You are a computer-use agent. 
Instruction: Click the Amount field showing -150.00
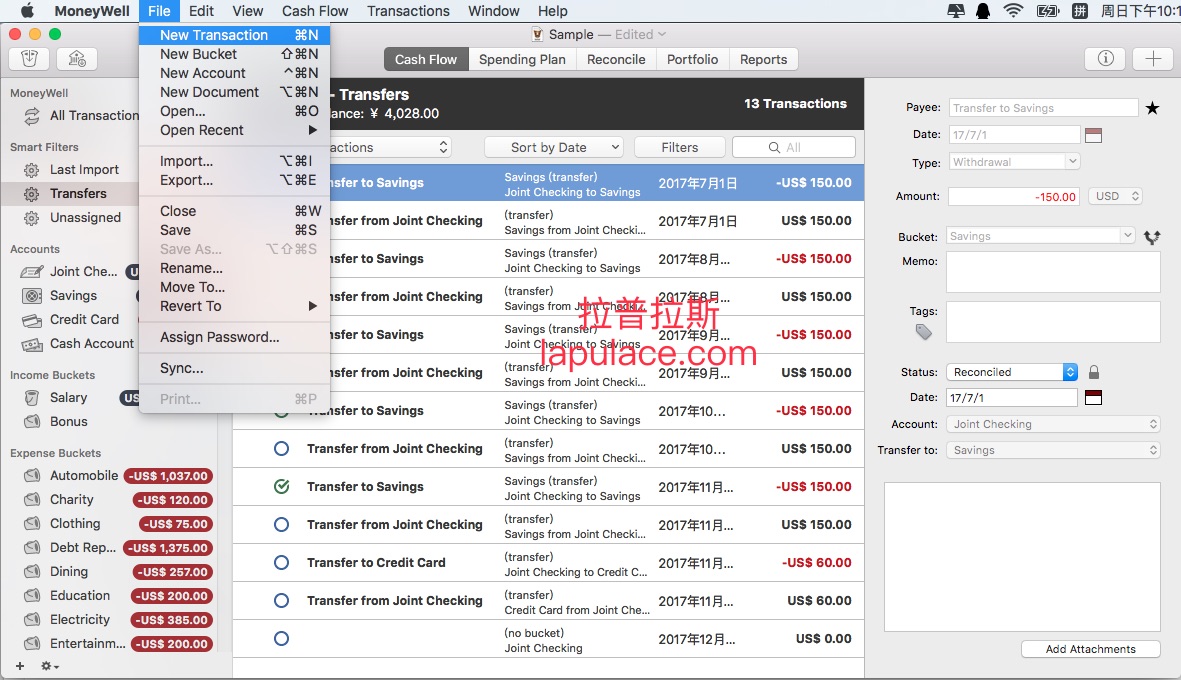coord(1014,197)
